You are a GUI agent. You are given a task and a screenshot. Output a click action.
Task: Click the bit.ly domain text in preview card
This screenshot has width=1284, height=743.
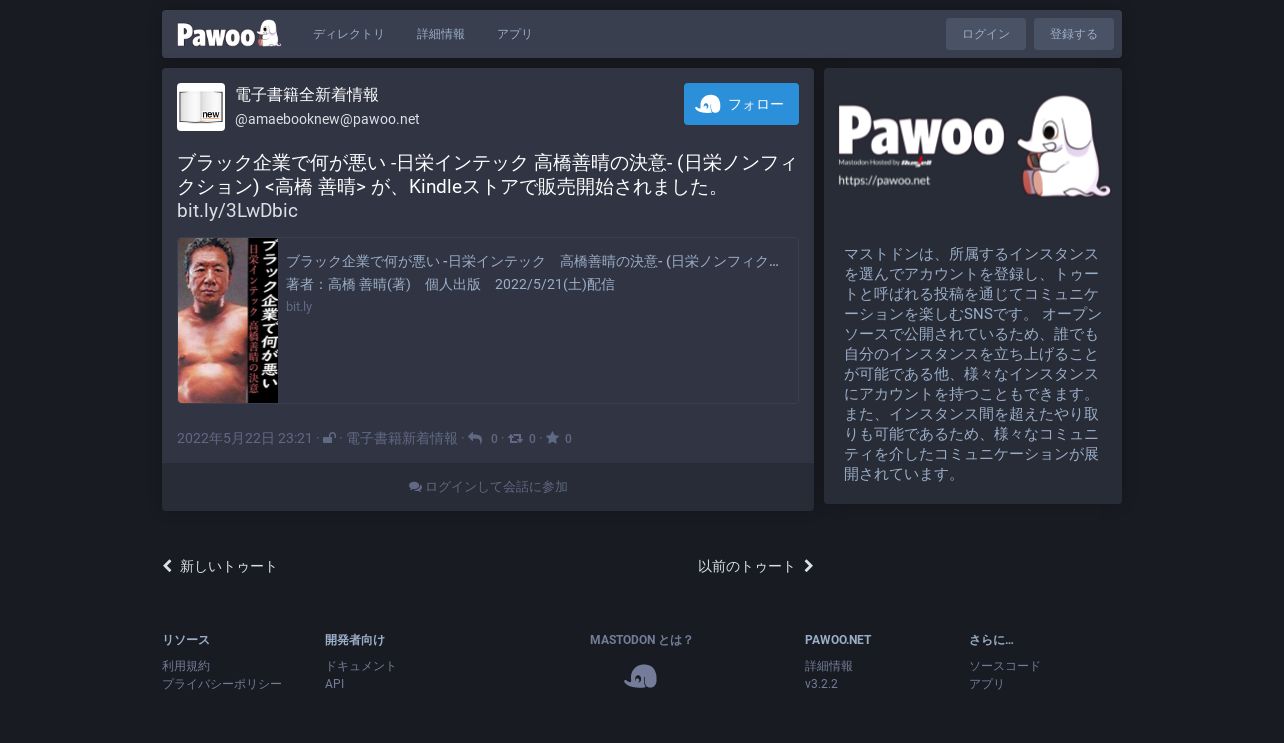[x=299, y=306]
